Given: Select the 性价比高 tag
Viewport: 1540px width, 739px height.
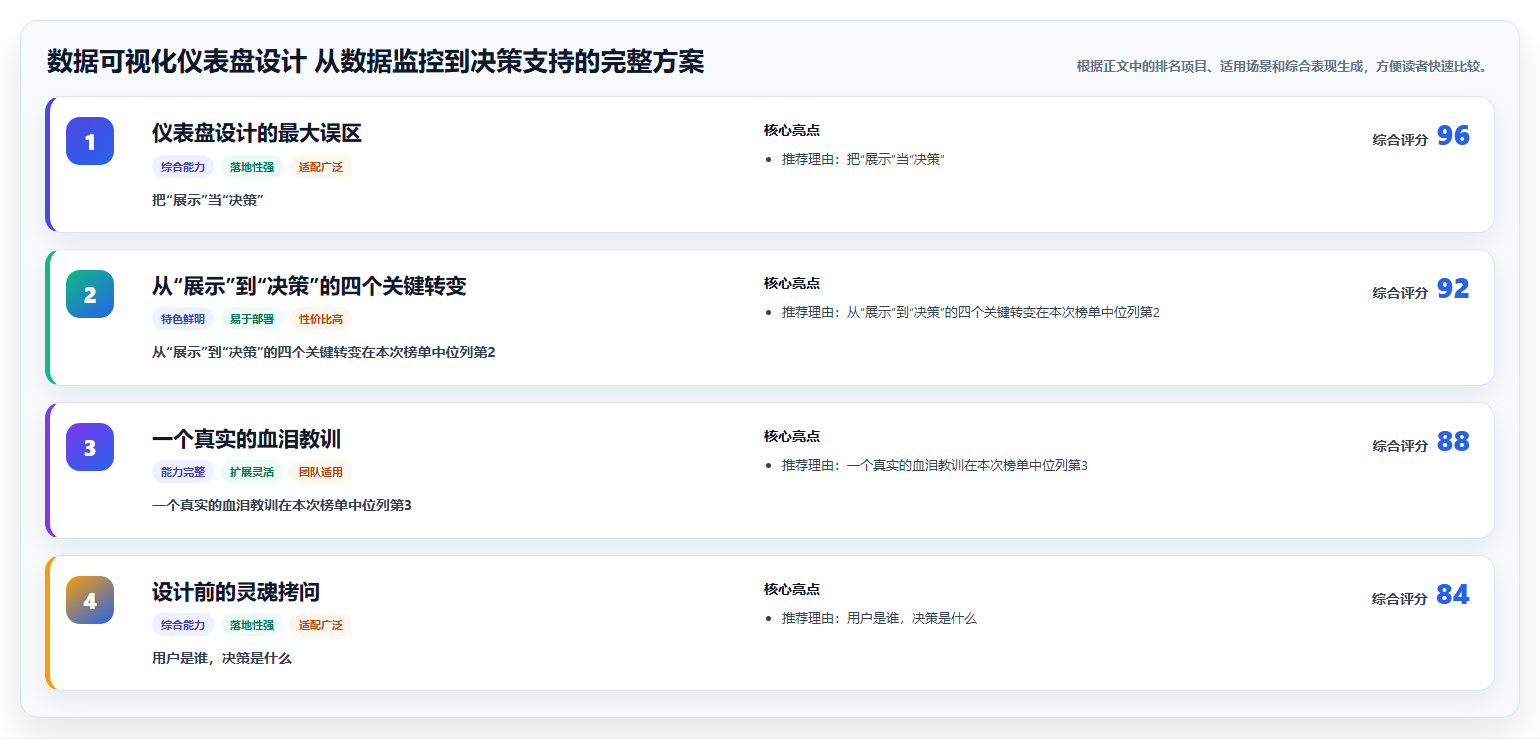Looking at the screenshot, I should [321, 320].
